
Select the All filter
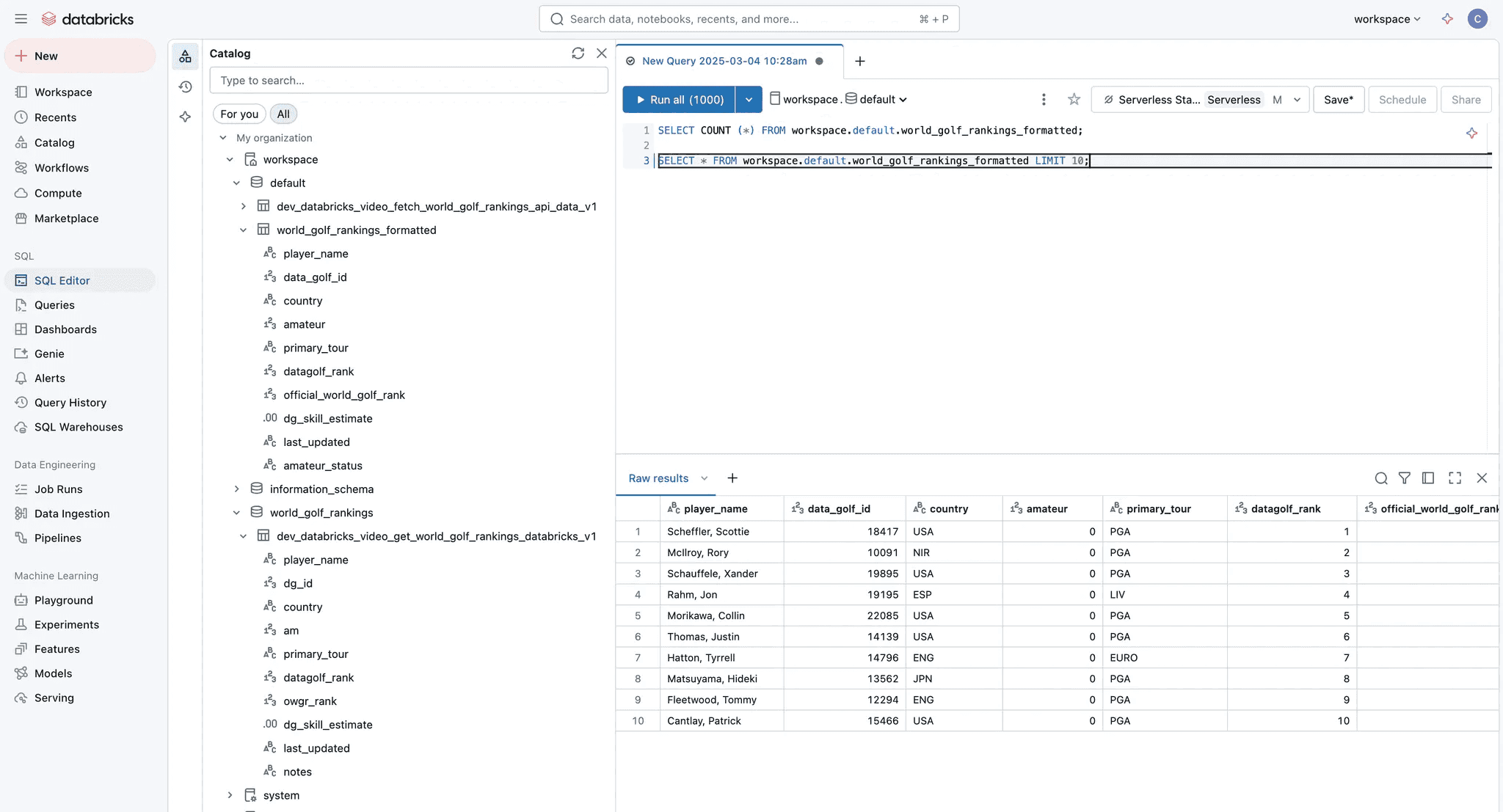(283, 114)
